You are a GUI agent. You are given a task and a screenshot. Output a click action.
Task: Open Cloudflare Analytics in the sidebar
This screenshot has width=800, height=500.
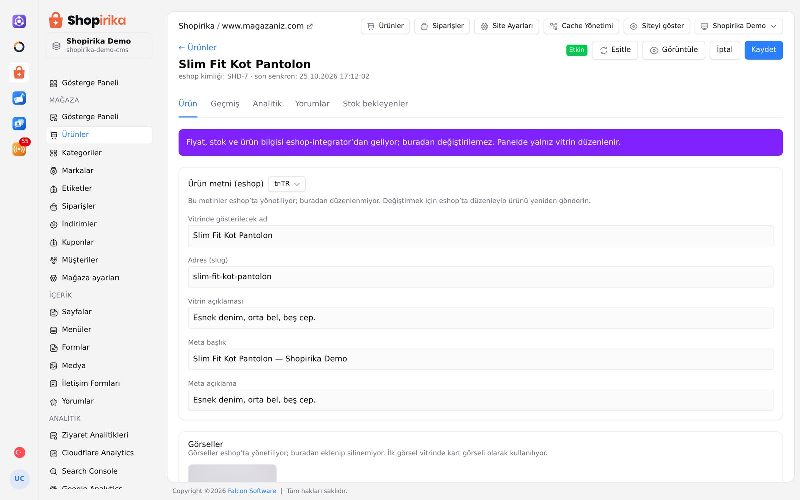(x=99, y=453)
